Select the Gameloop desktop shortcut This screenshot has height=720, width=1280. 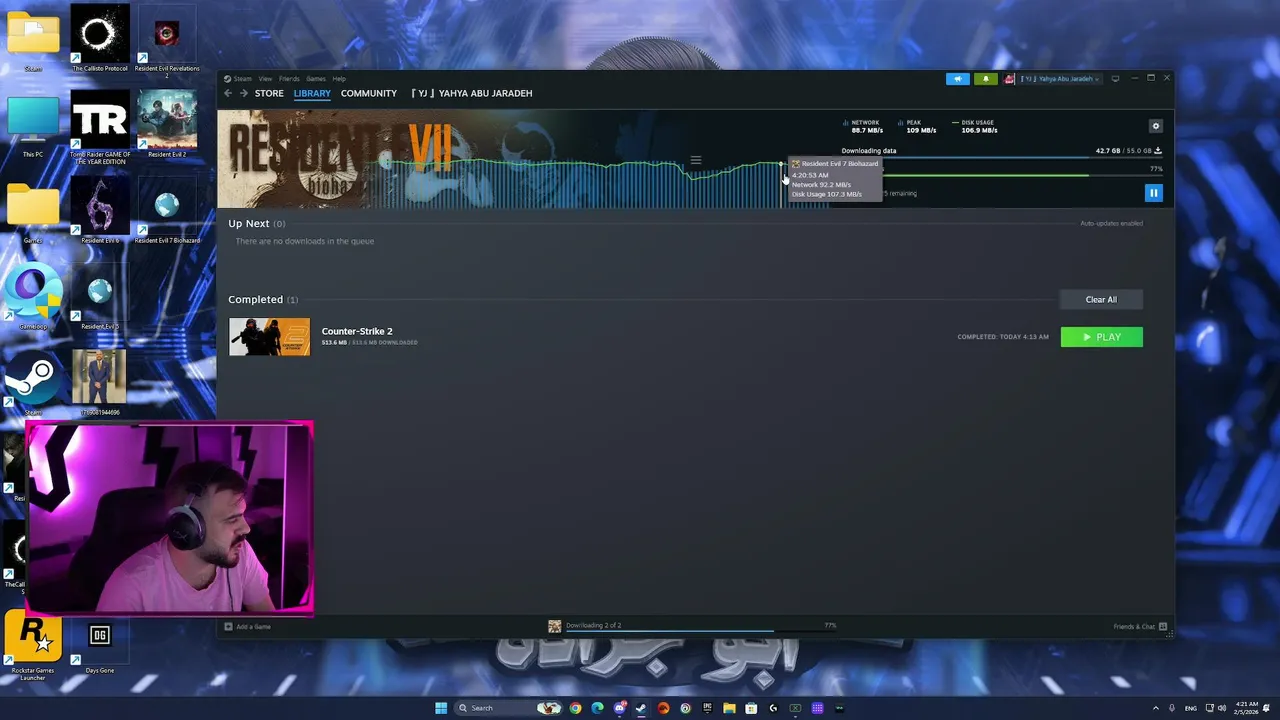[32, 298]
